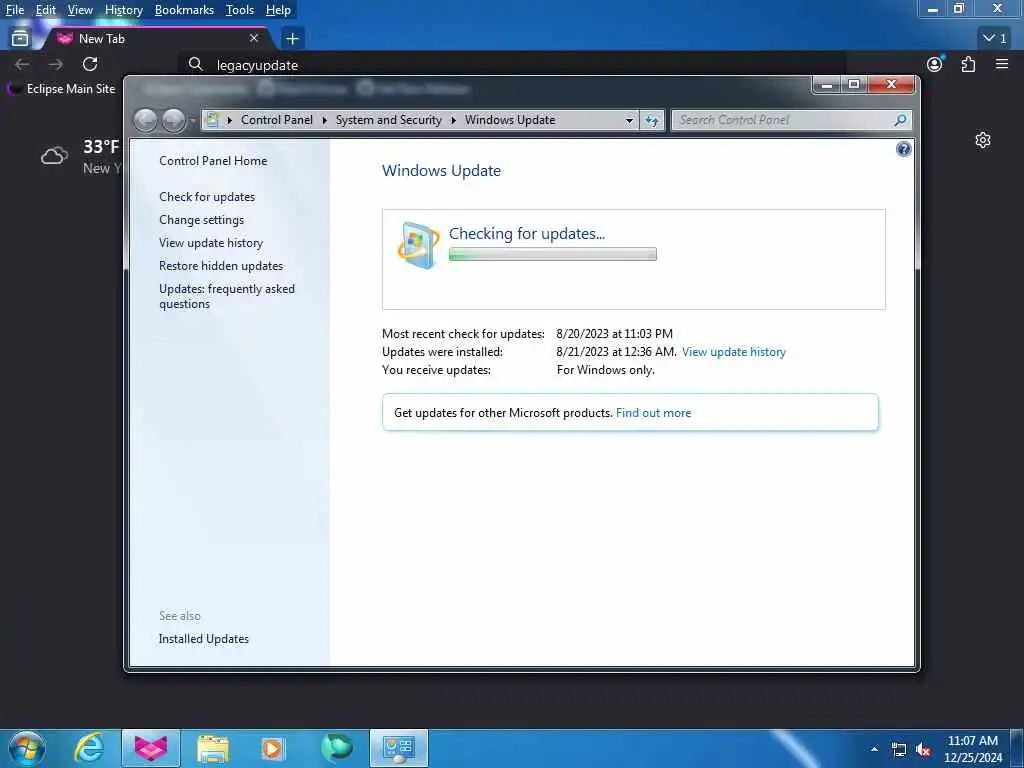Open the Tools menu
The width and height of the screenshot is (1024, 768).
[240, 10]
